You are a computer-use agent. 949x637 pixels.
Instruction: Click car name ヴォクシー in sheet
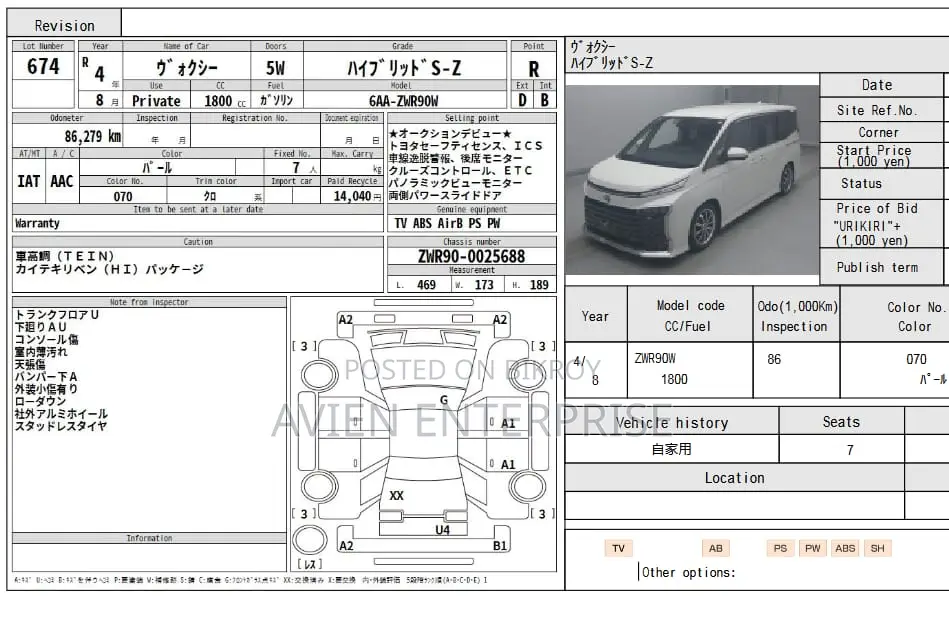(x=186, y=67)
